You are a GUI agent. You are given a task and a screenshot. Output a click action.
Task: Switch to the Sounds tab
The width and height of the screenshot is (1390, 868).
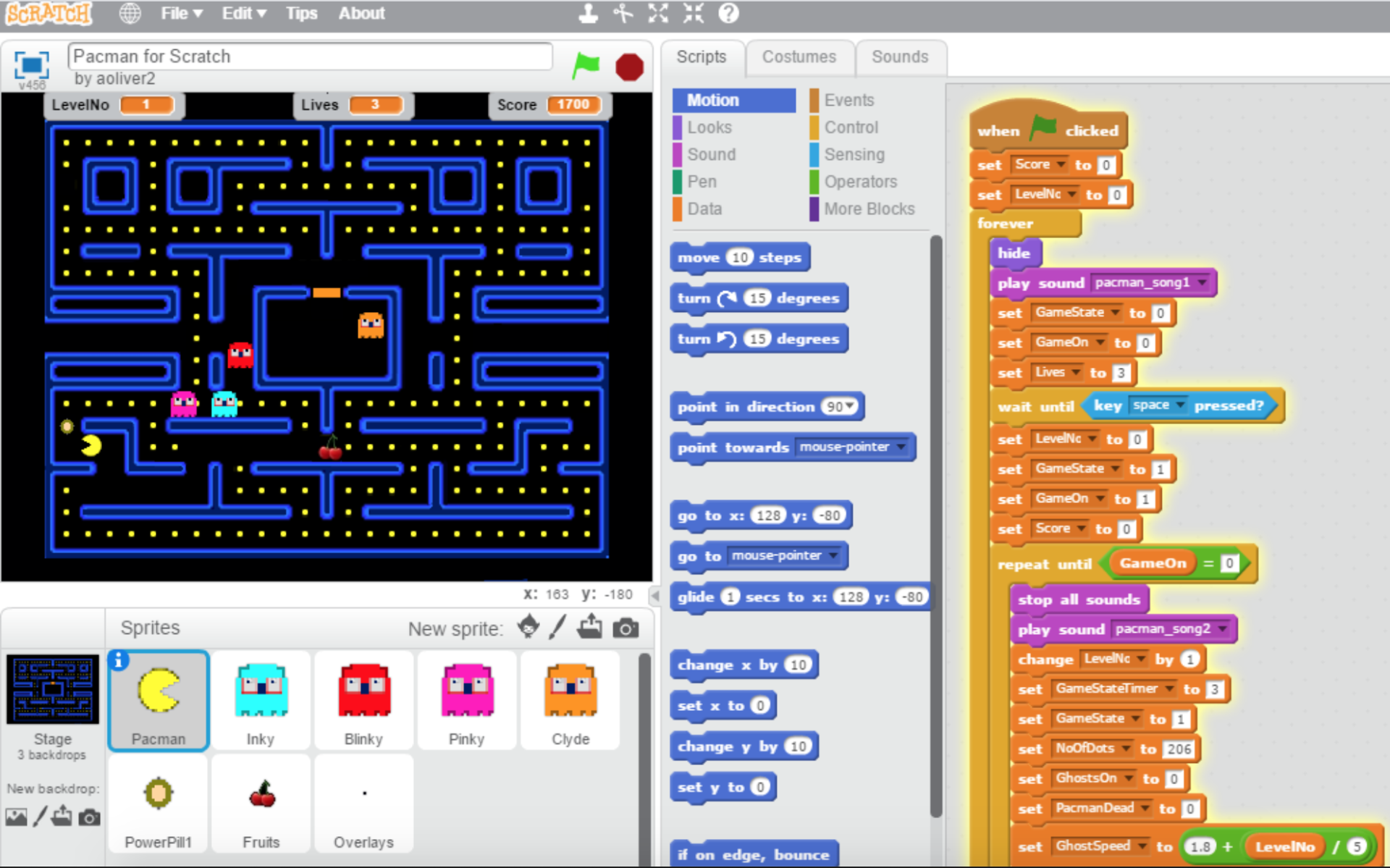900,57
